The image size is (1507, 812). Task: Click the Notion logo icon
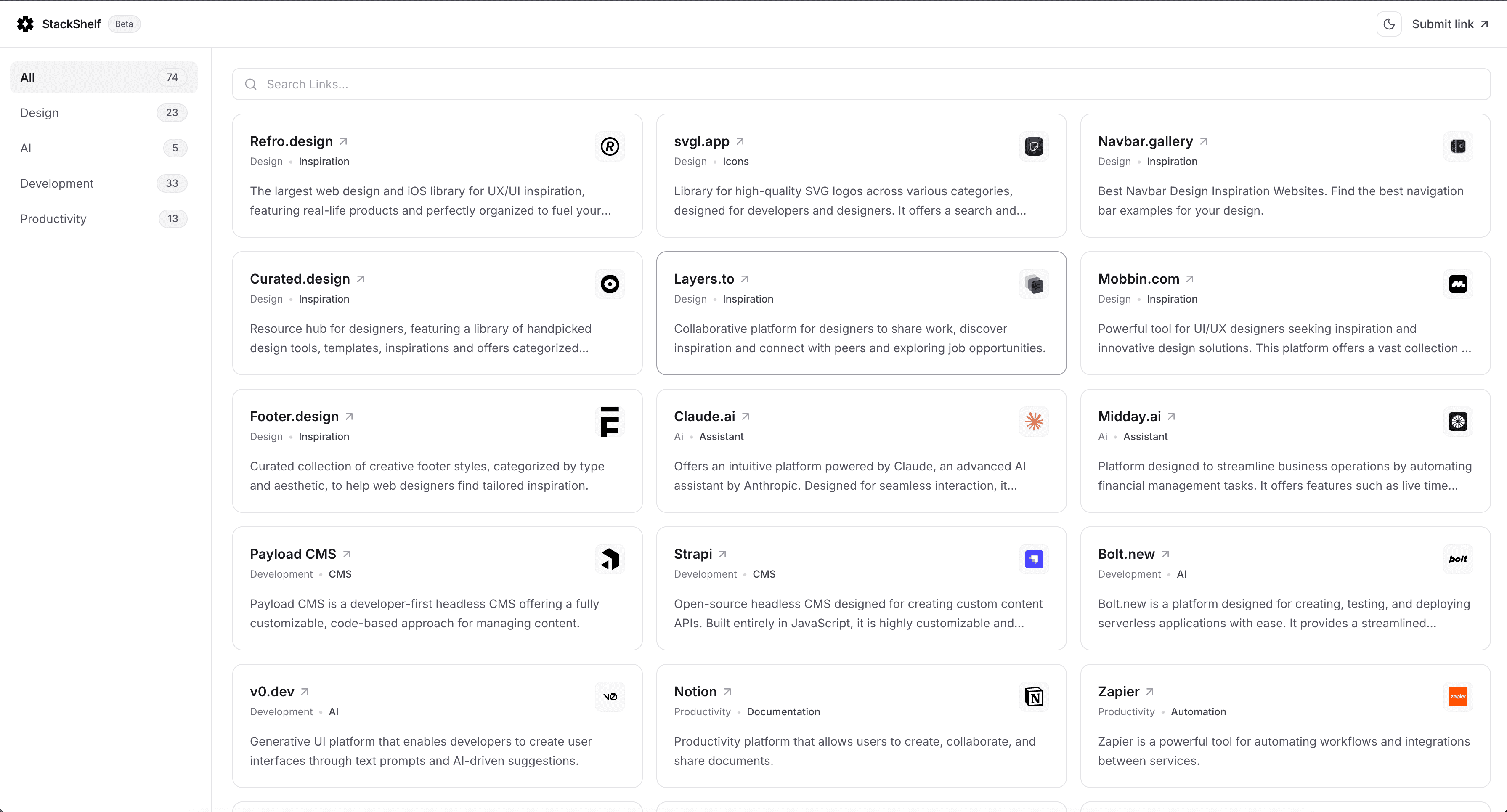coord(1034,697)
